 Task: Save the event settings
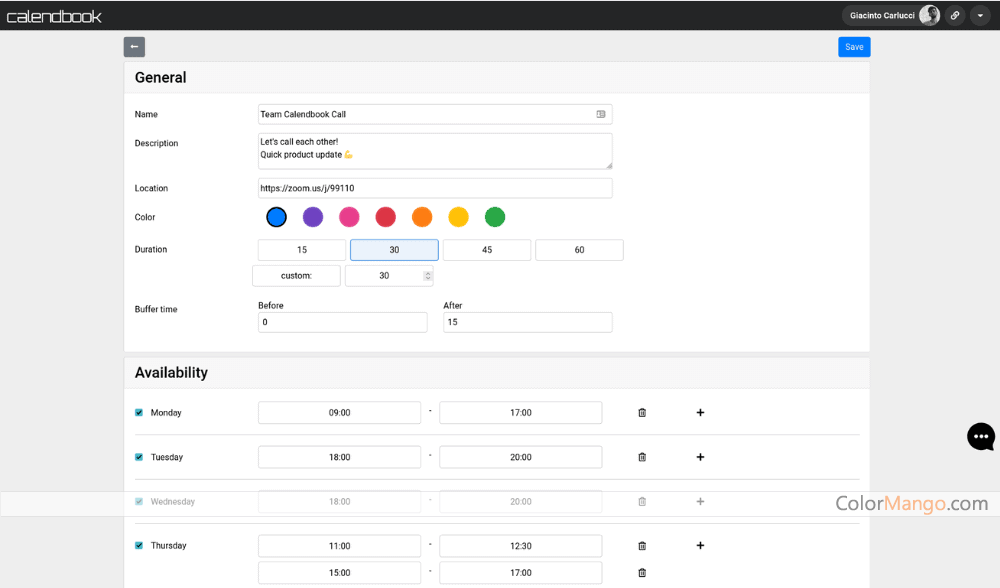click(854, 47)
